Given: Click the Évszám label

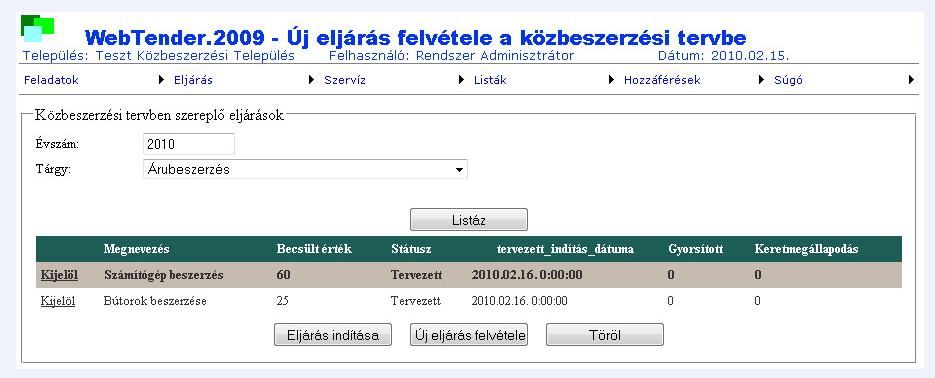Looking at the screenshot, I should [x=57, y=144].
